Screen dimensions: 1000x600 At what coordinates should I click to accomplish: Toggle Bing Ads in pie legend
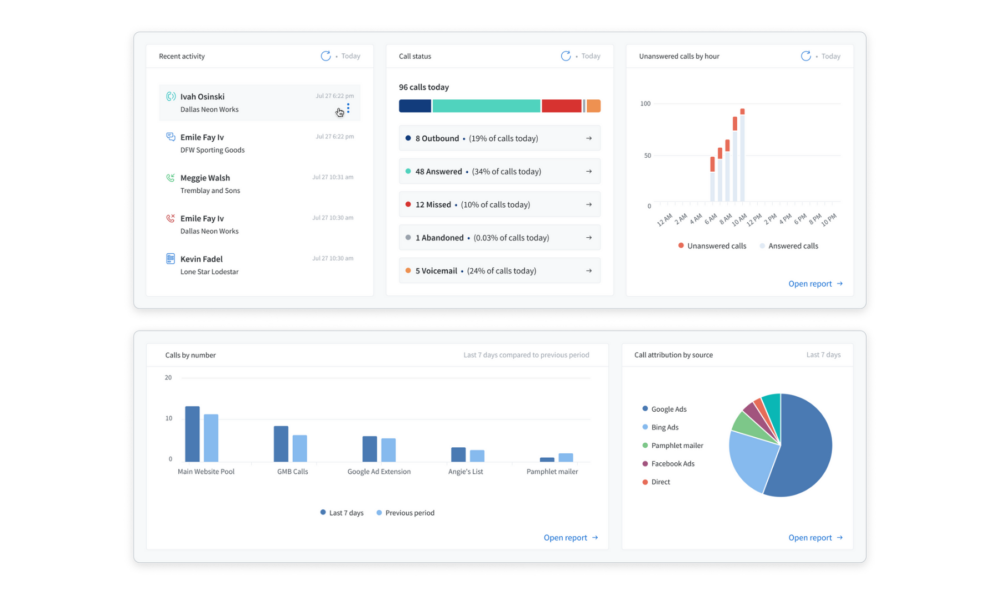[x=660, y=427]
